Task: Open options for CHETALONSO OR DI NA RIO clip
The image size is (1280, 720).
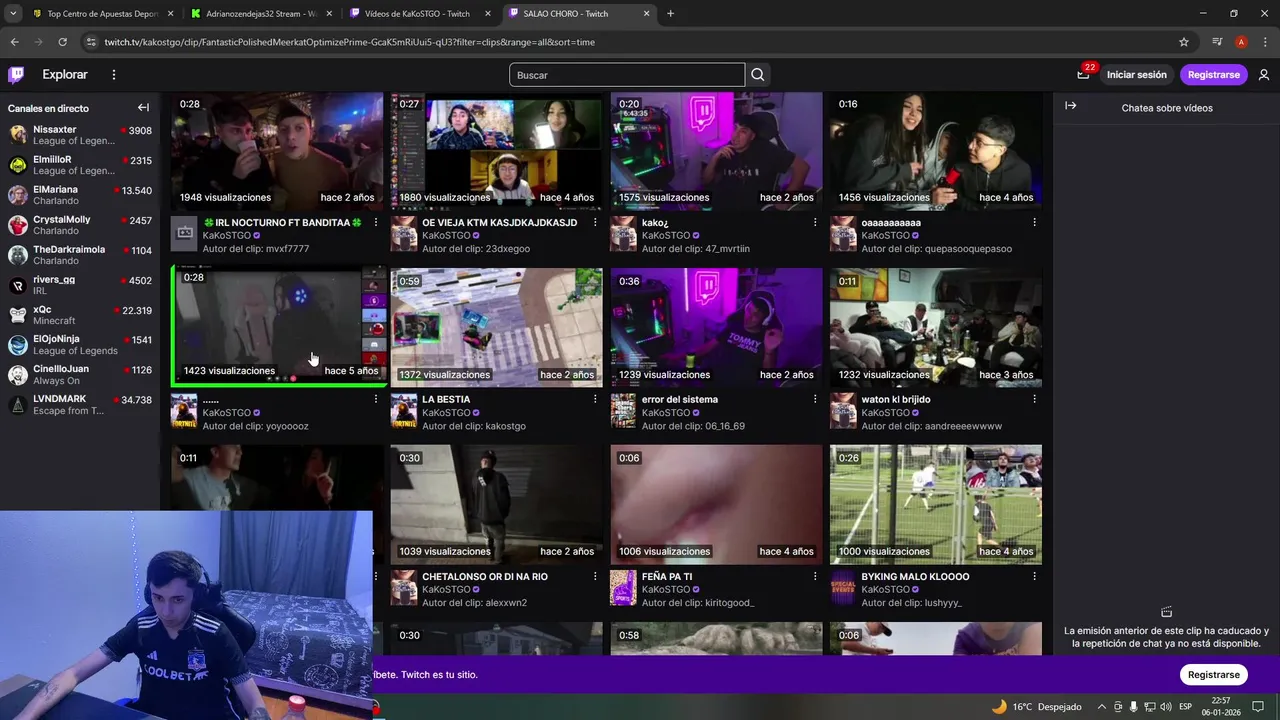Action: point(595,576)
